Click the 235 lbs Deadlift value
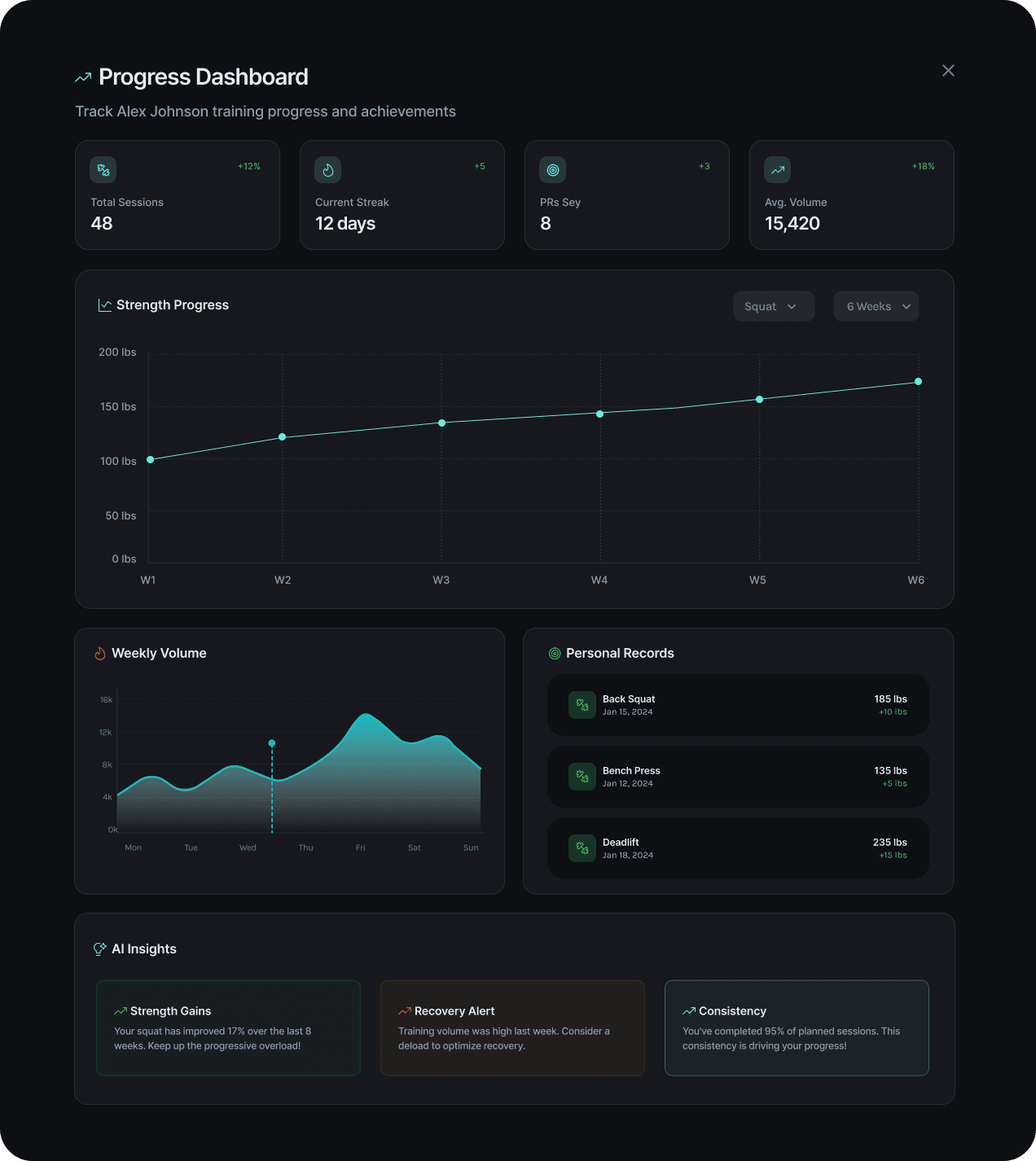Viewport: 1036px width, 1161px height. point(889,843)
